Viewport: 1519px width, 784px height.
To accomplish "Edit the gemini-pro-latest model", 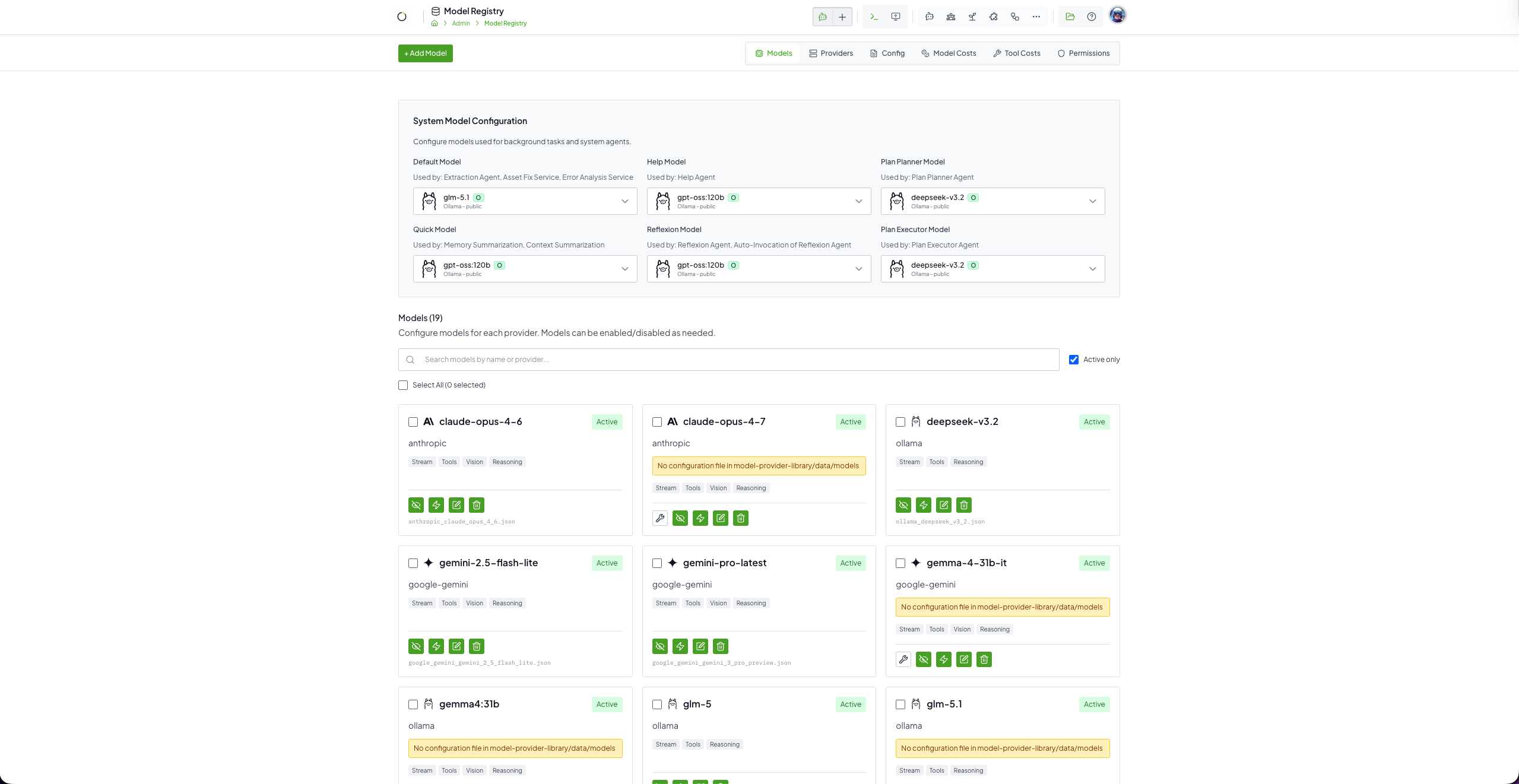I will click(x=700, y=646).
